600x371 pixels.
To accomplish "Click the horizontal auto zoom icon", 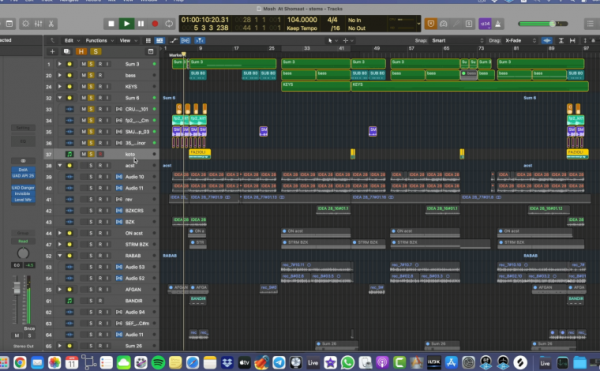I will tap(572, 41).
